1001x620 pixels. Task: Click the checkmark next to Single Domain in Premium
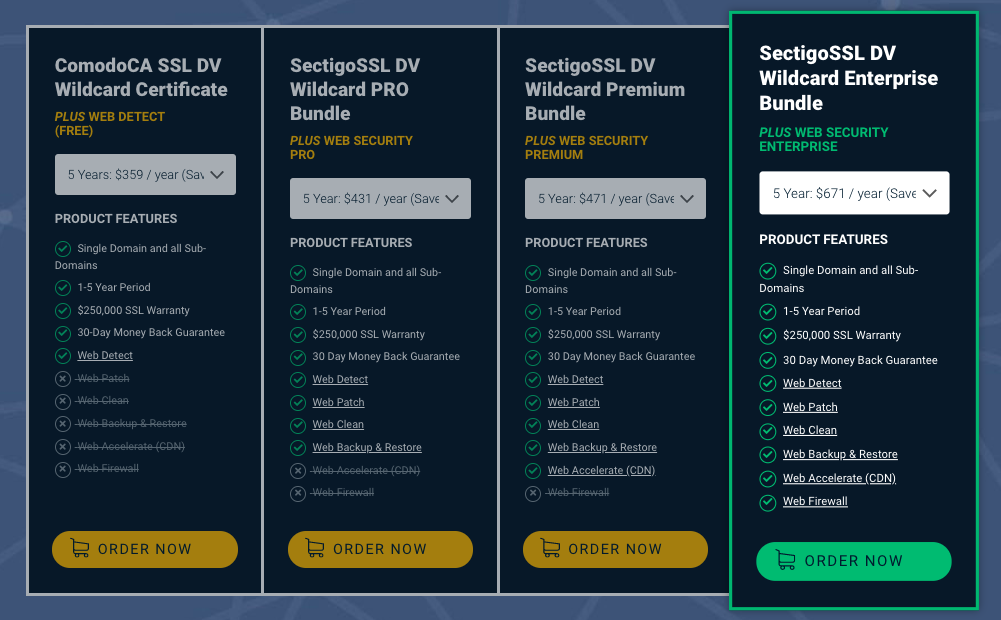tap(533, 271)
